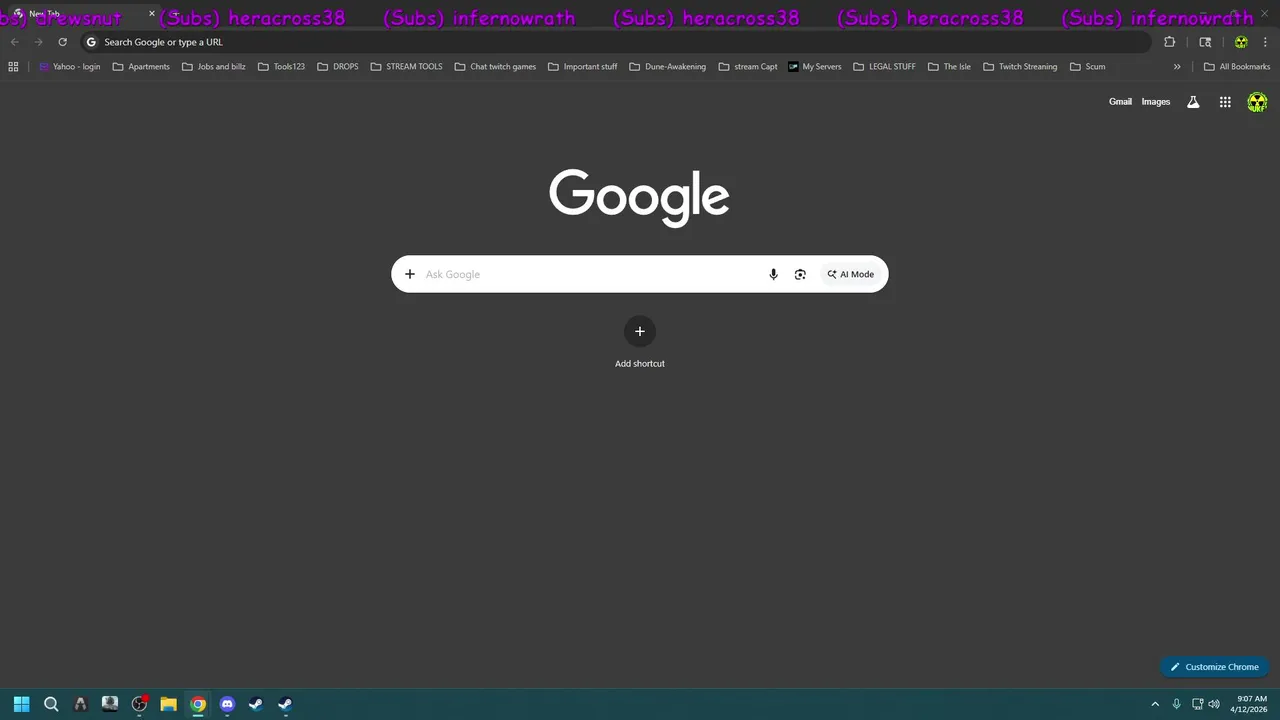The image size is (1280, 720).
Task: Open the LEGAL STUFF bookmark folder
Action: (x=884, y=67)
